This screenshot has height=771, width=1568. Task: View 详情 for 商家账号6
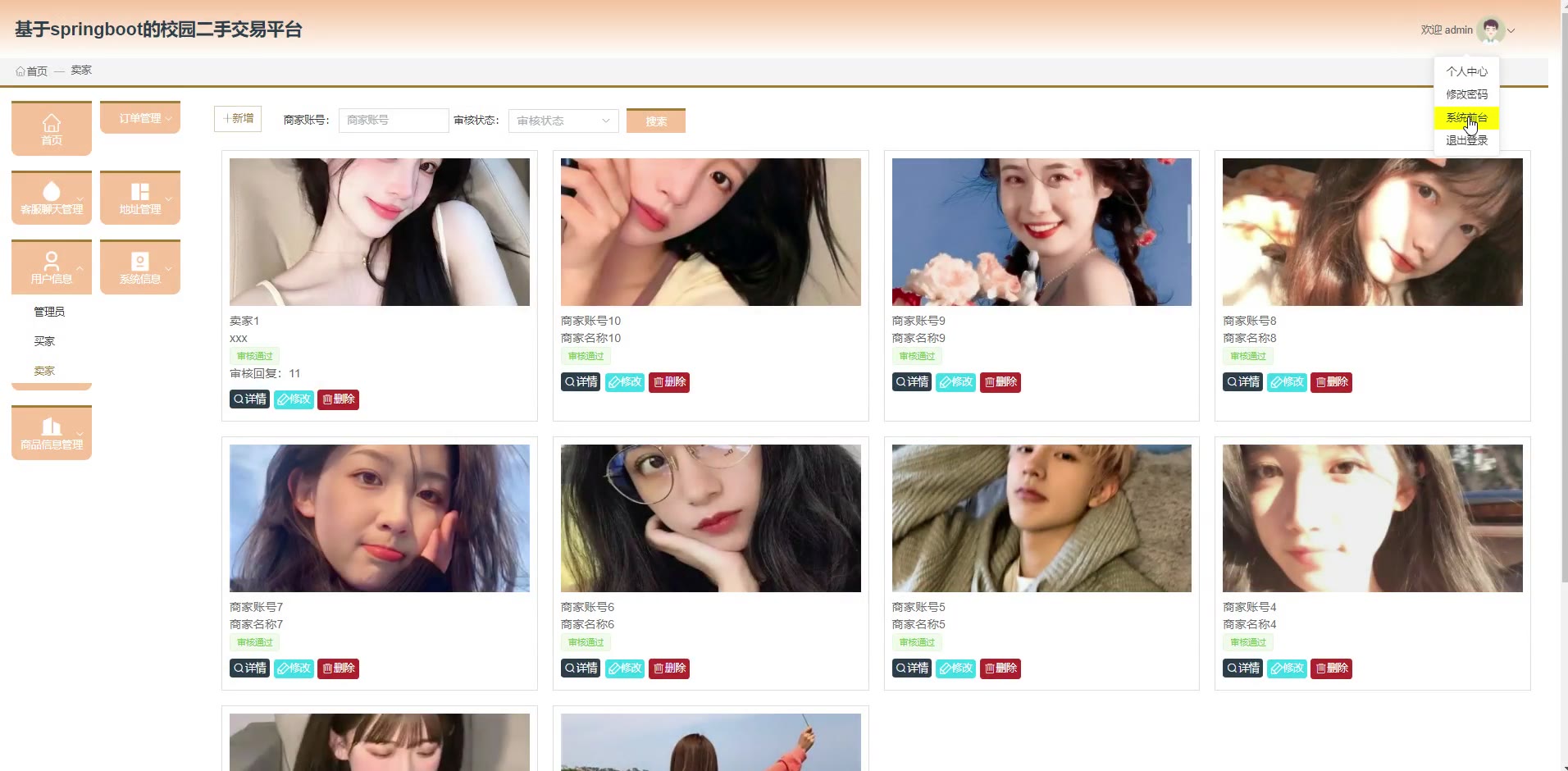coord(581,668)
